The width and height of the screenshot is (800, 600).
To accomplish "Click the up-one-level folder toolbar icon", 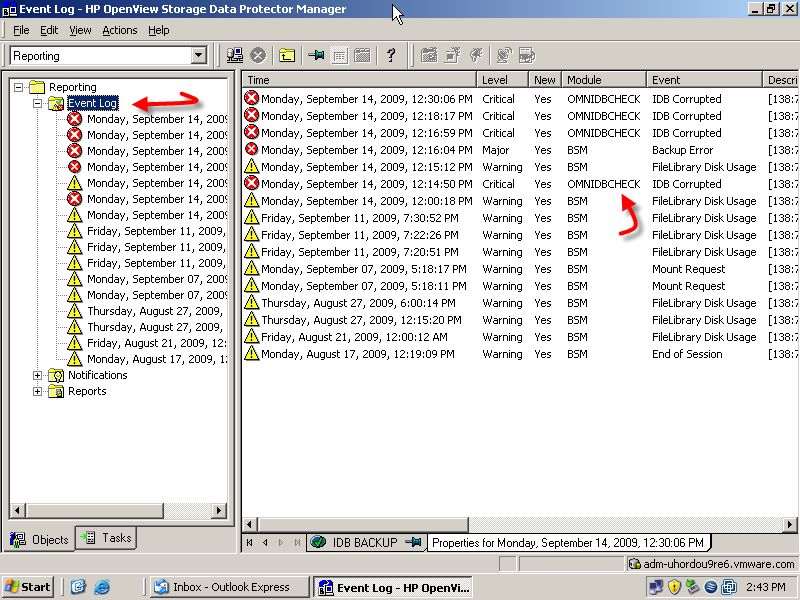I will click(287, 55).
